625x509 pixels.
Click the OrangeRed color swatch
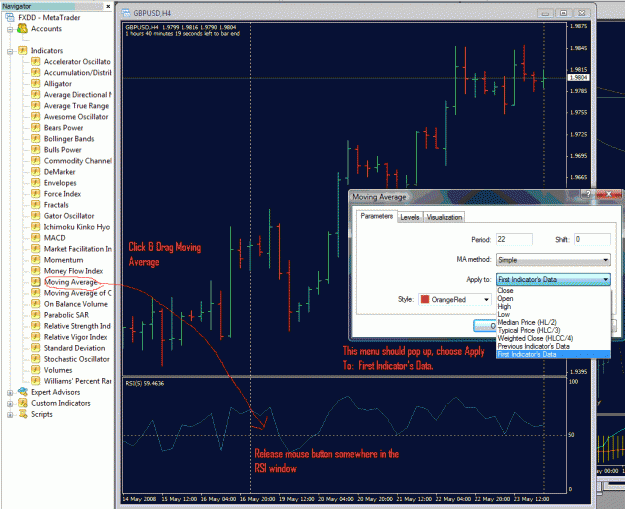[x=425, y=299]
